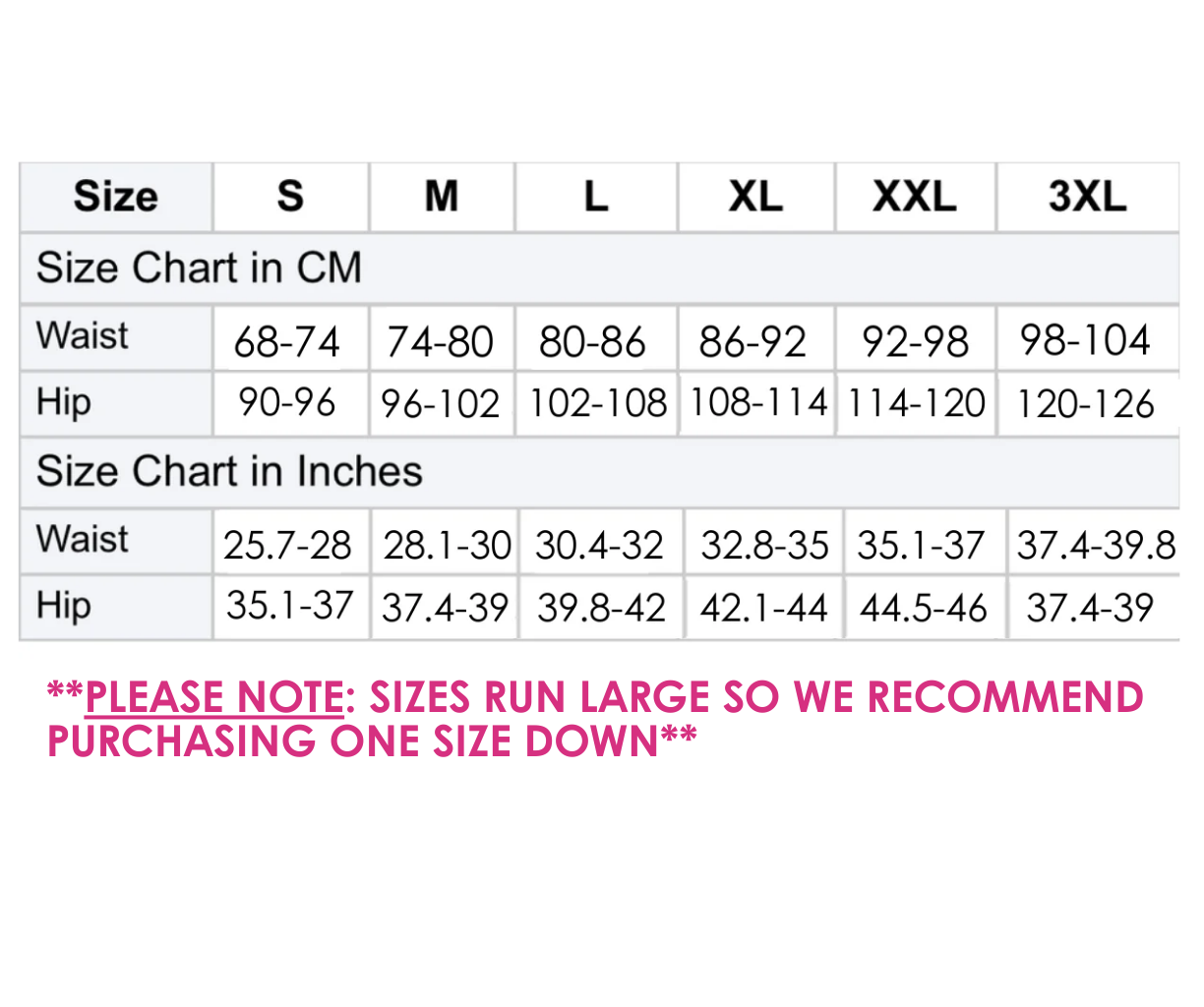The height and width of the screenshot is (1007, 1204).
Task: Click the 3XL size column header
Action: pyautogui.click(x=1087, y=197)
